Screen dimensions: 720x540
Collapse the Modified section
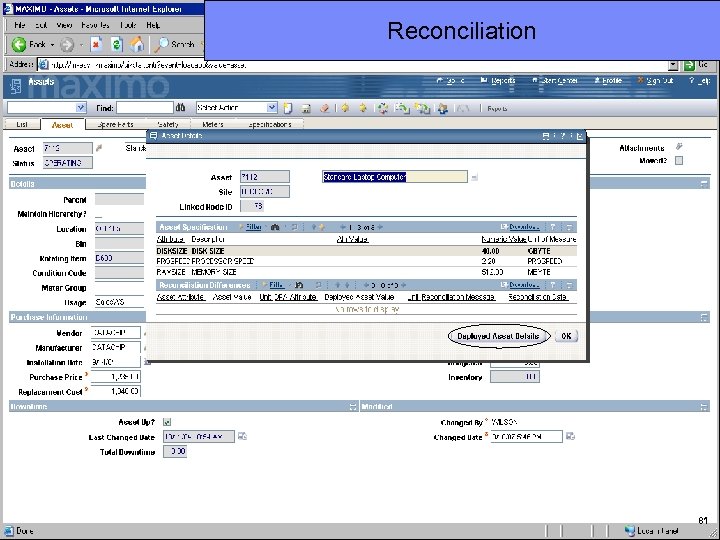[x=704, y=407]
